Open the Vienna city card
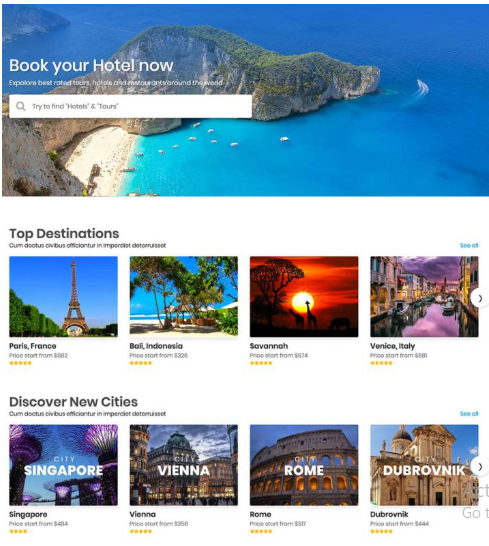 pyautogui.click(x=184, y=465)
